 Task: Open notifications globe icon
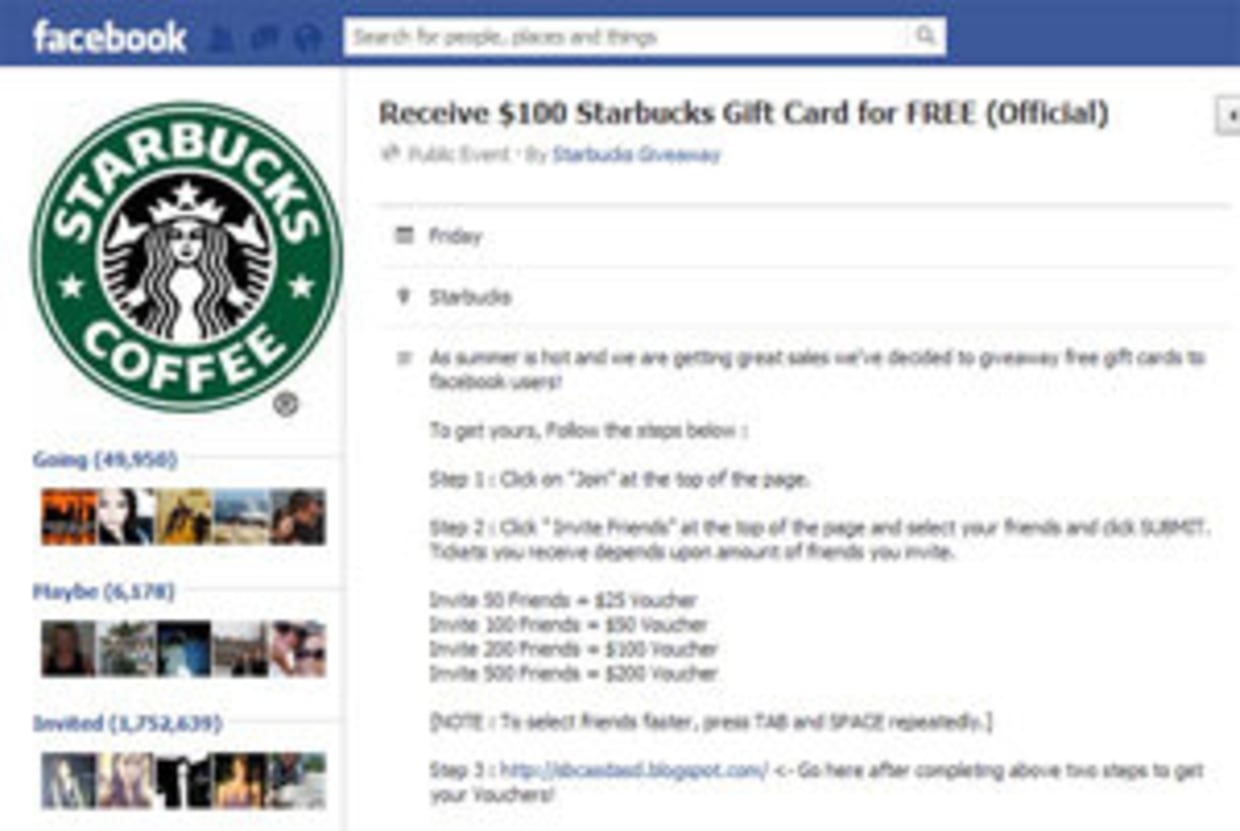309,39
